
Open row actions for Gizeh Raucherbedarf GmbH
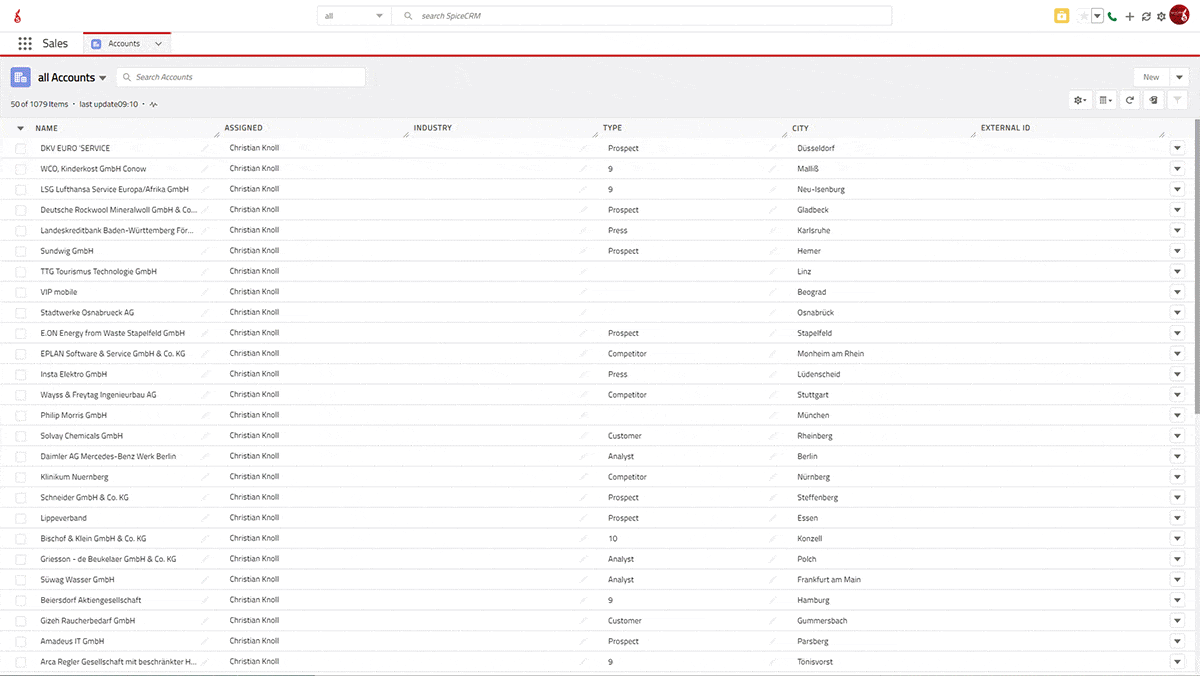tap(1177, 621)
